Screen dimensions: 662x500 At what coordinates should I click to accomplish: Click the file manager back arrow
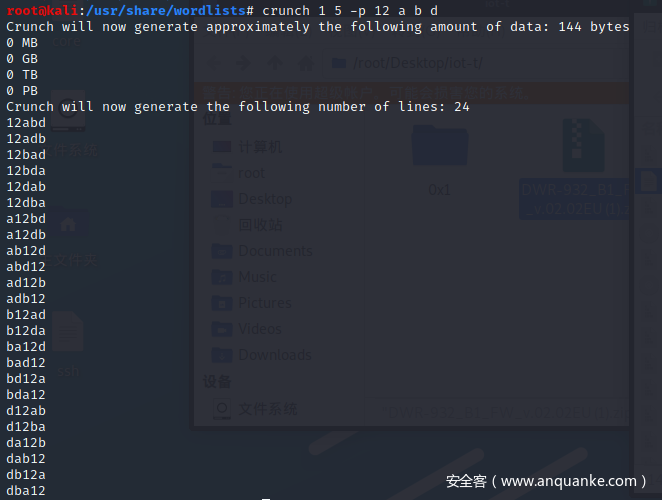point(214,63)
